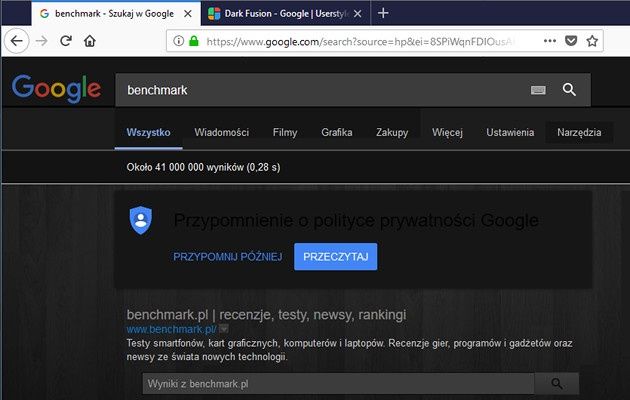Screen dimensions: 630x400
Task: Click the search icon beside 'Wyniki z benchmark.pl'
Action: coord(557,384)
